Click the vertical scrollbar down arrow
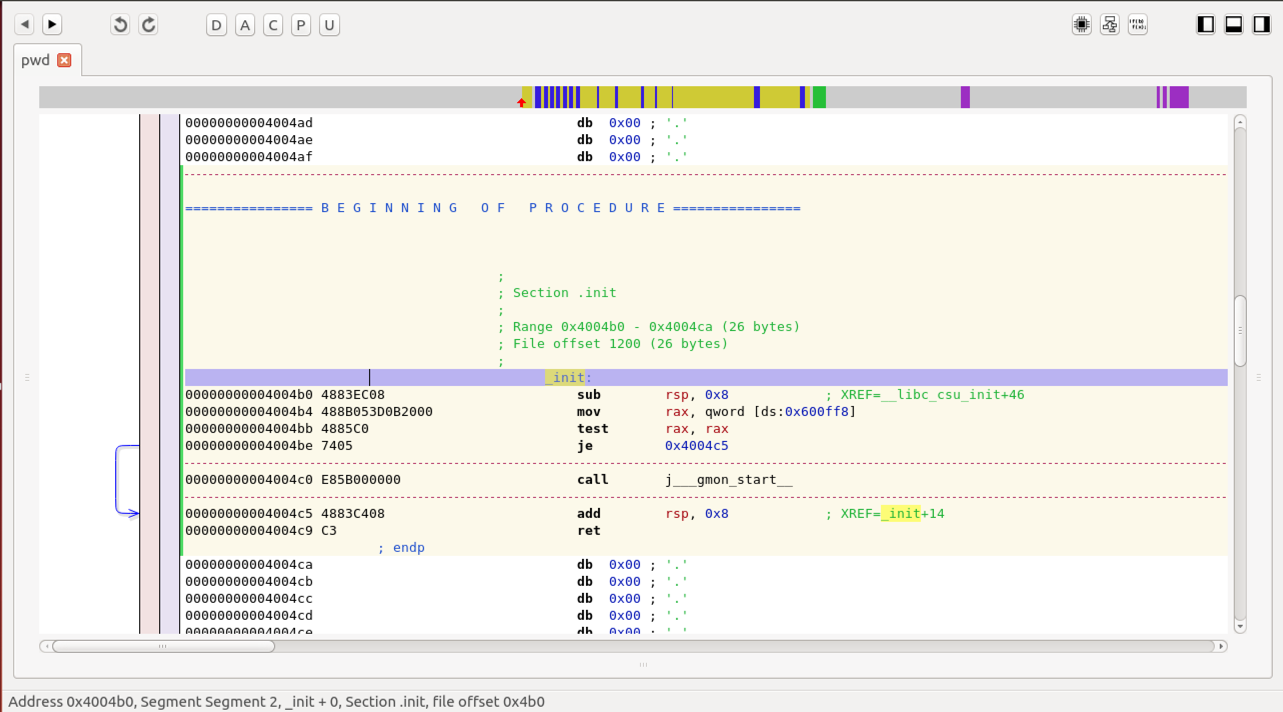This screenshot has width=1283, height=712. pyautogui.click(x=1240, y=626)
